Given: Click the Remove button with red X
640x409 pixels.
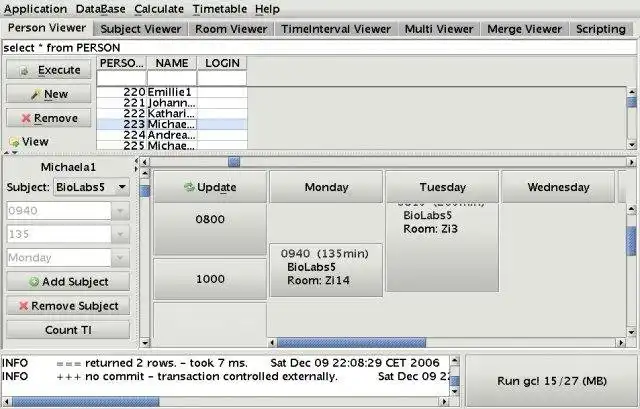Looking at the screenshot, I should point(49,118).
